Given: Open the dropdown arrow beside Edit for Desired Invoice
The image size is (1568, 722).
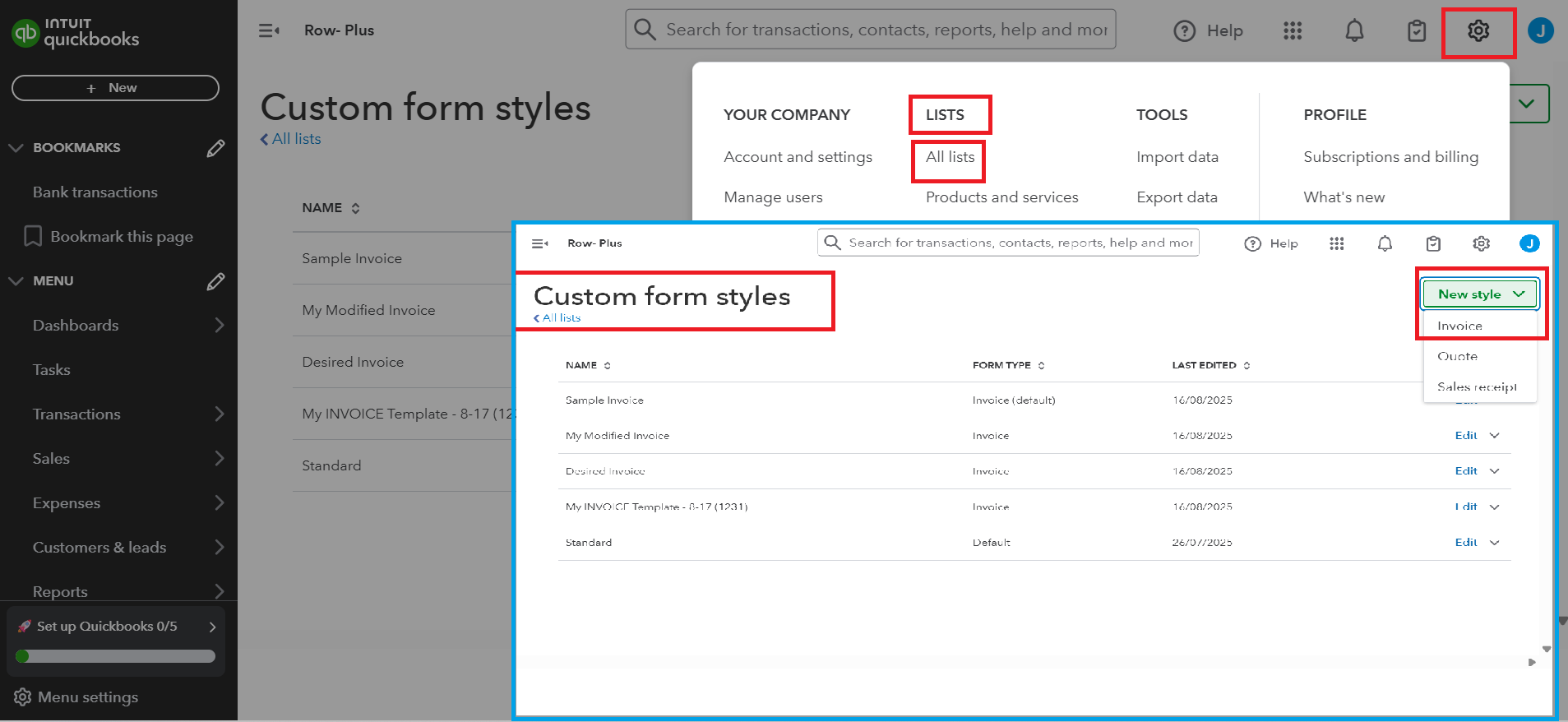Looking at the screenshot, I should point(1495,471).
